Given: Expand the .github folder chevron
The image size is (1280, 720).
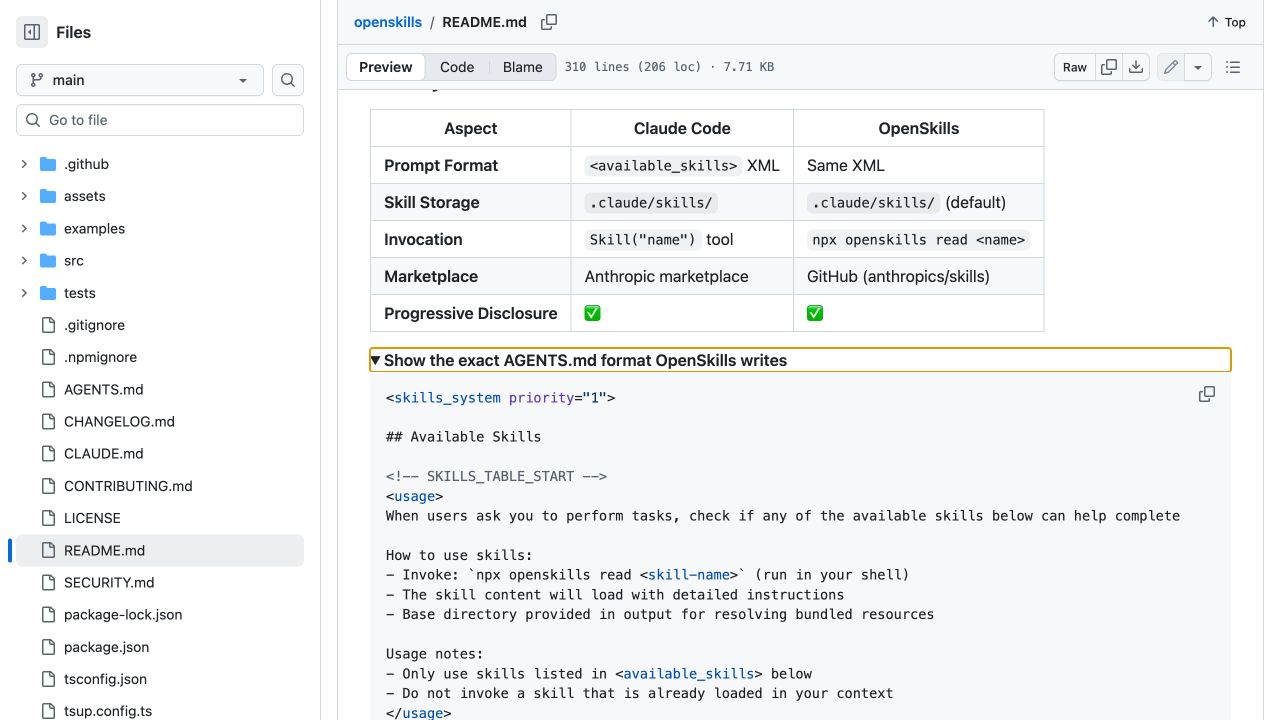Looking at the screenshot, I should tap(24, 164).
